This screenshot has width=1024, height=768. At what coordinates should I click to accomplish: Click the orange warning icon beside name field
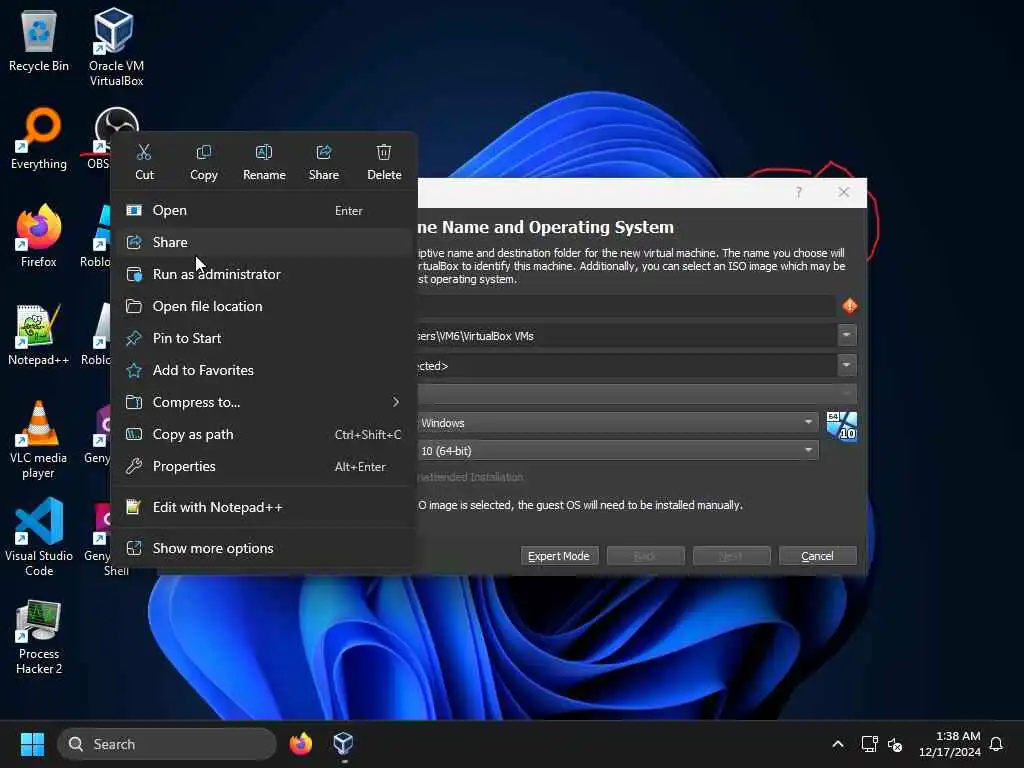coord(850,306)
